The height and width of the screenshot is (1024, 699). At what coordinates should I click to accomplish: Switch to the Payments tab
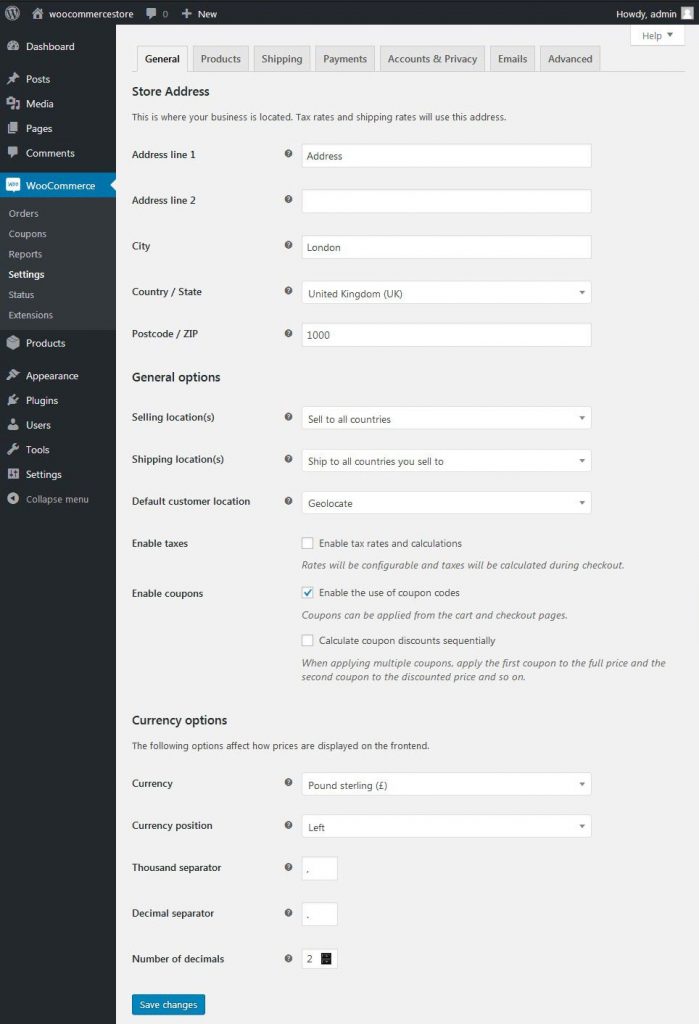344,59
